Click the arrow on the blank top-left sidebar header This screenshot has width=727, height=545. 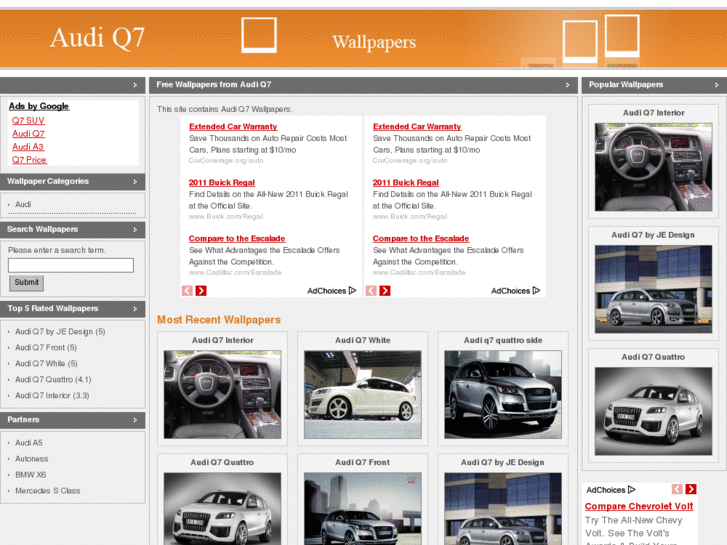(x=135, y=85)
